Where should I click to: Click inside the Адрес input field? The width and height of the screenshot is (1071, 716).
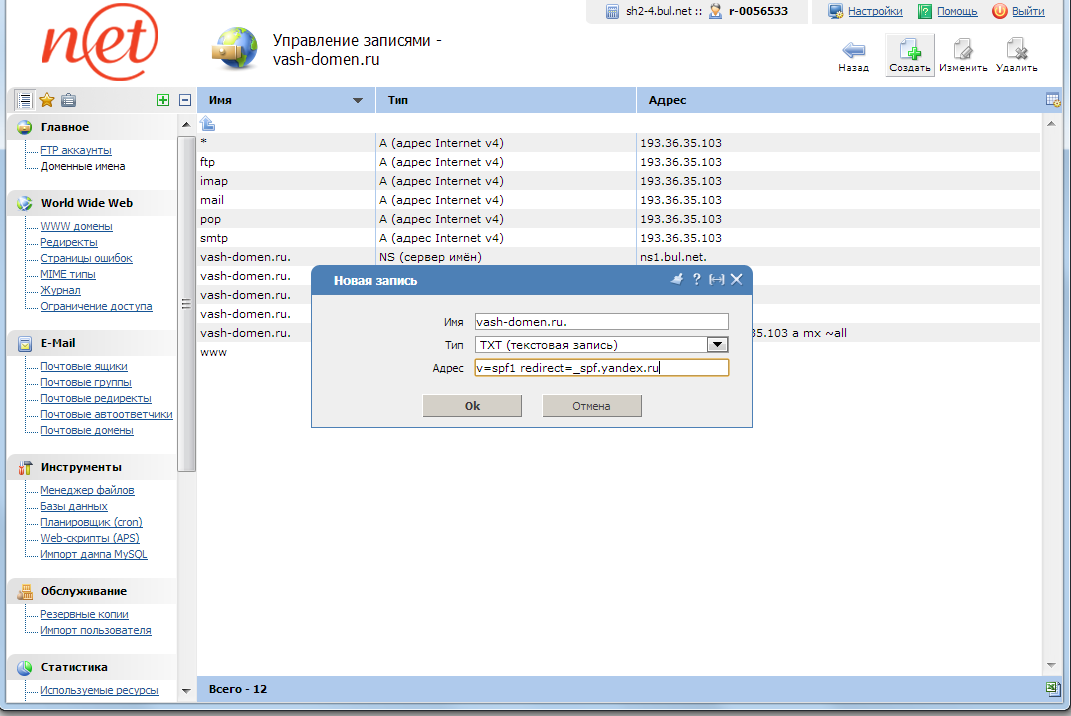(x=601, y=368)
